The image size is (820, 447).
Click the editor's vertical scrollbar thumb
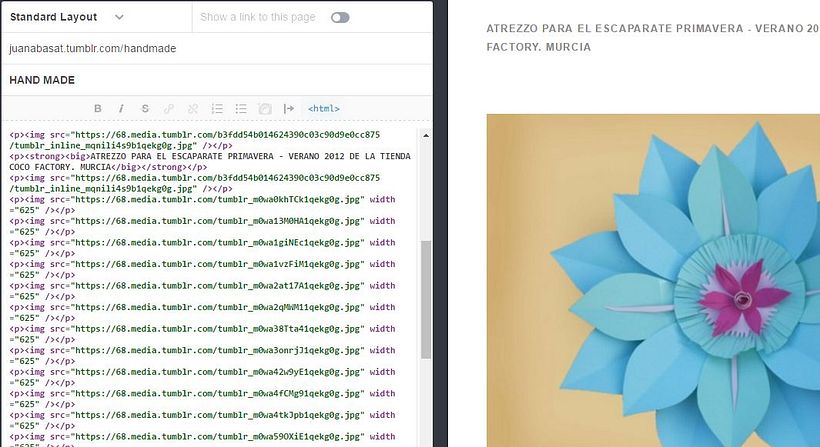click(x=426, y=298)
